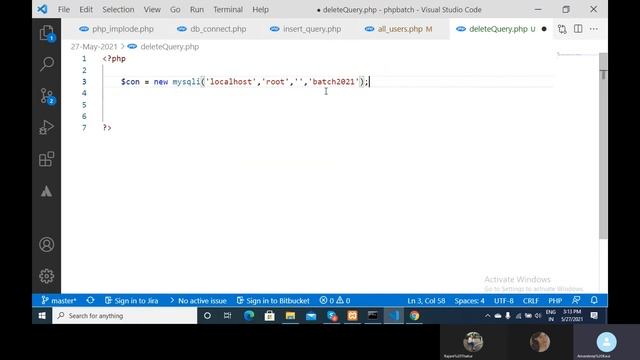Click line number 5 in gutter

pos(84,105)
